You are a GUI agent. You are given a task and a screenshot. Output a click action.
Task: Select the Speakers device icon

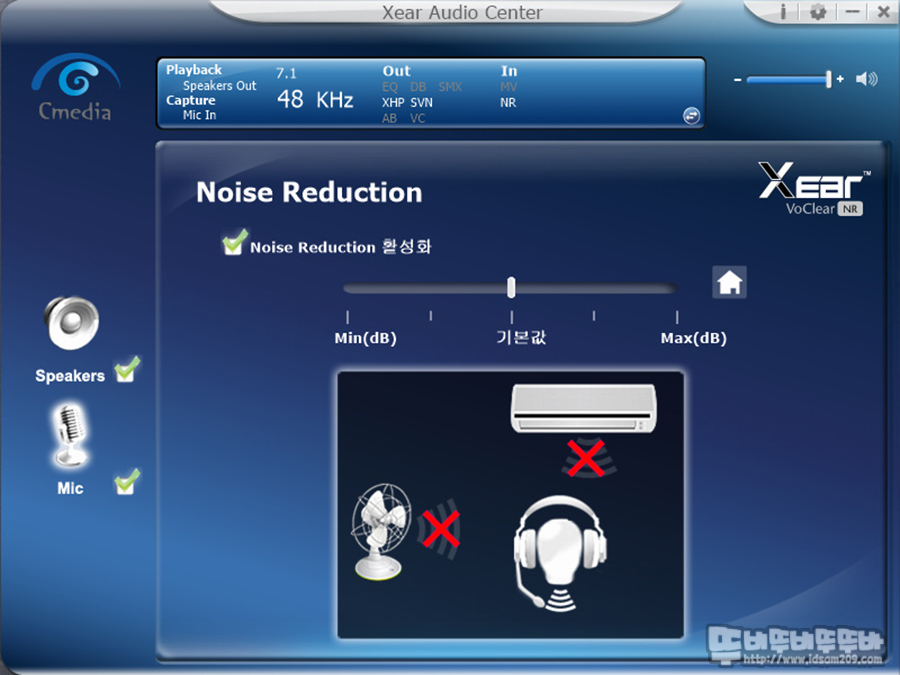pos(72,323)
